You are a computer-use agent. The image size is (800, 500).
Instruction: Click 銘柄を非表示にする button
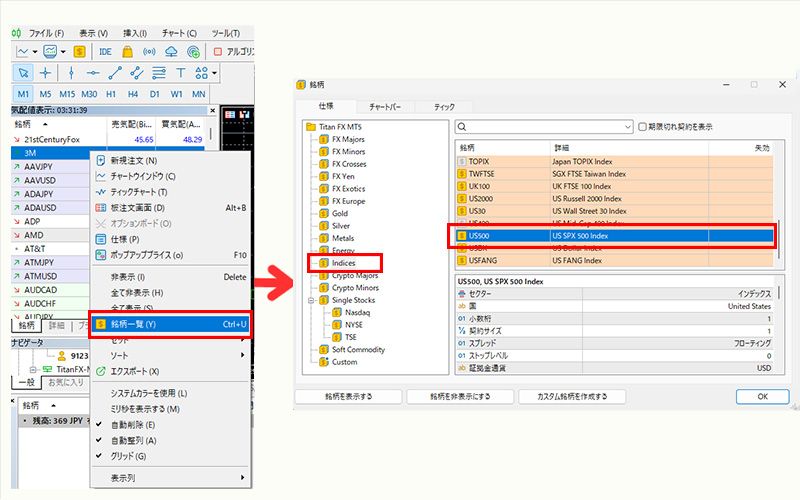(x=460, y=396)
